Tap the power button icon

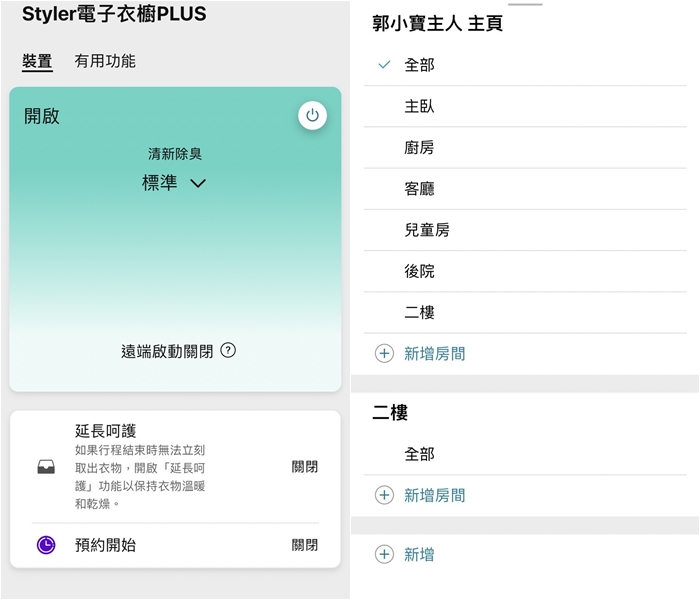(x=312, y=116)
